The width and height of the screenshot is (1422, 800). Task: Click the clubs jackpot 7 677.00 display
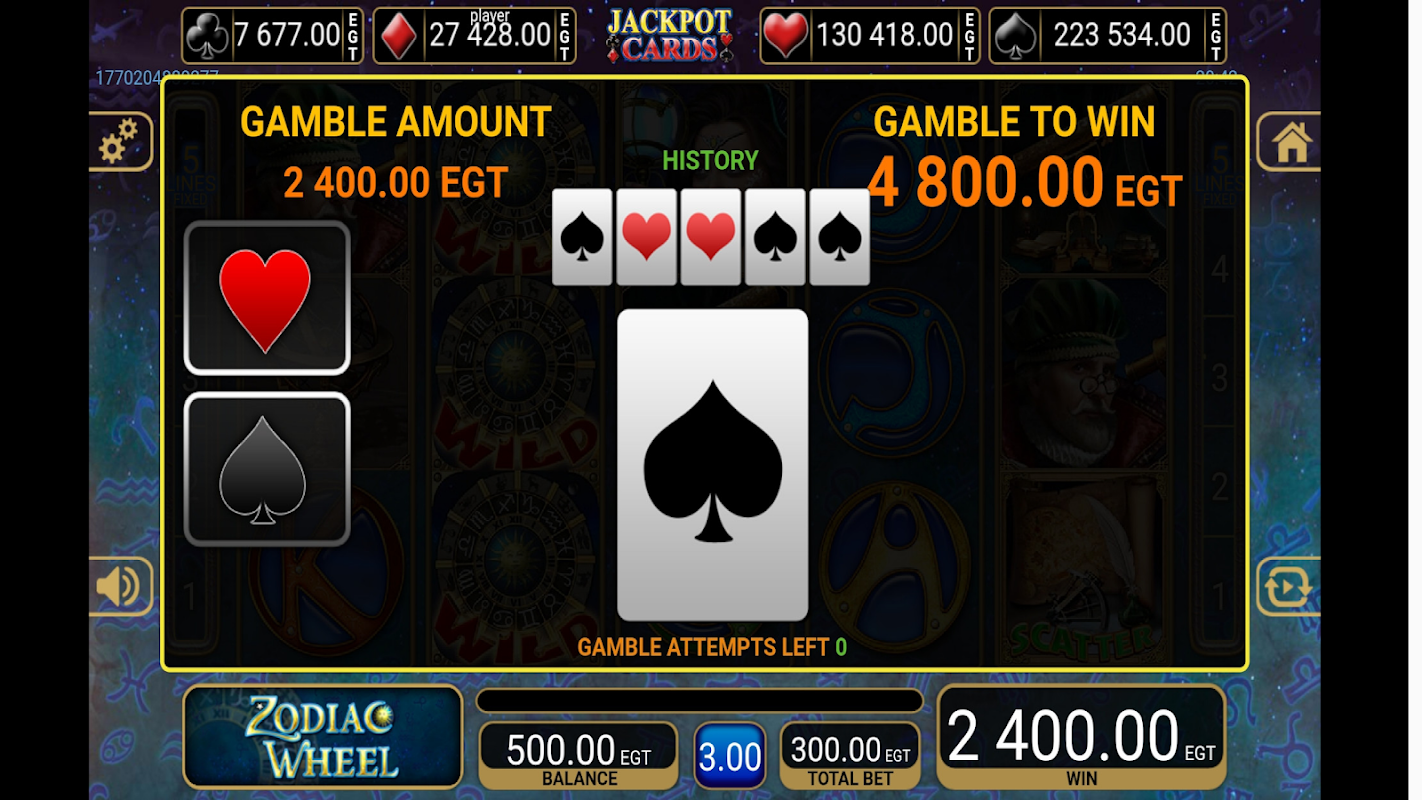(x=272, y=36)
